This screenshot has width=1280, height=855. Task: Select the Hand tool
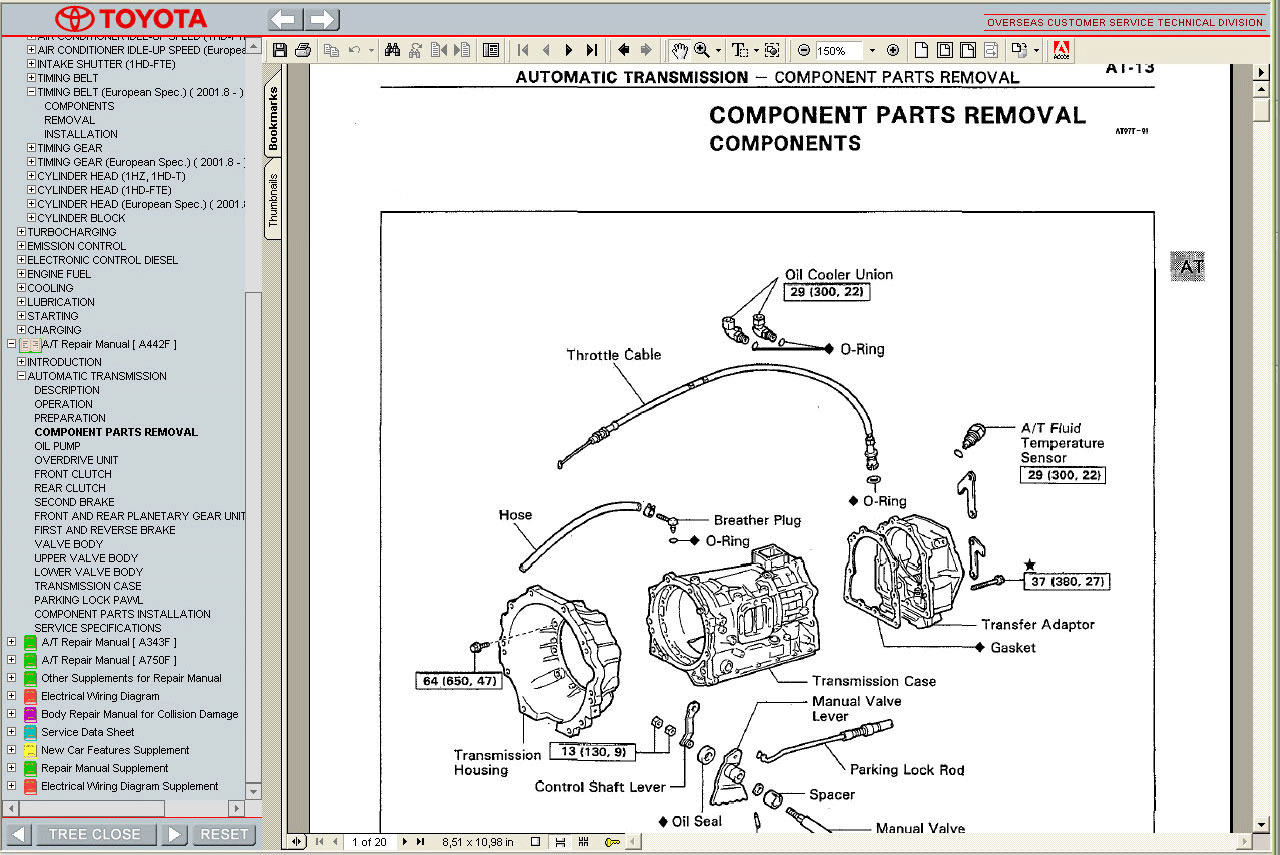(x=680, y=50)
